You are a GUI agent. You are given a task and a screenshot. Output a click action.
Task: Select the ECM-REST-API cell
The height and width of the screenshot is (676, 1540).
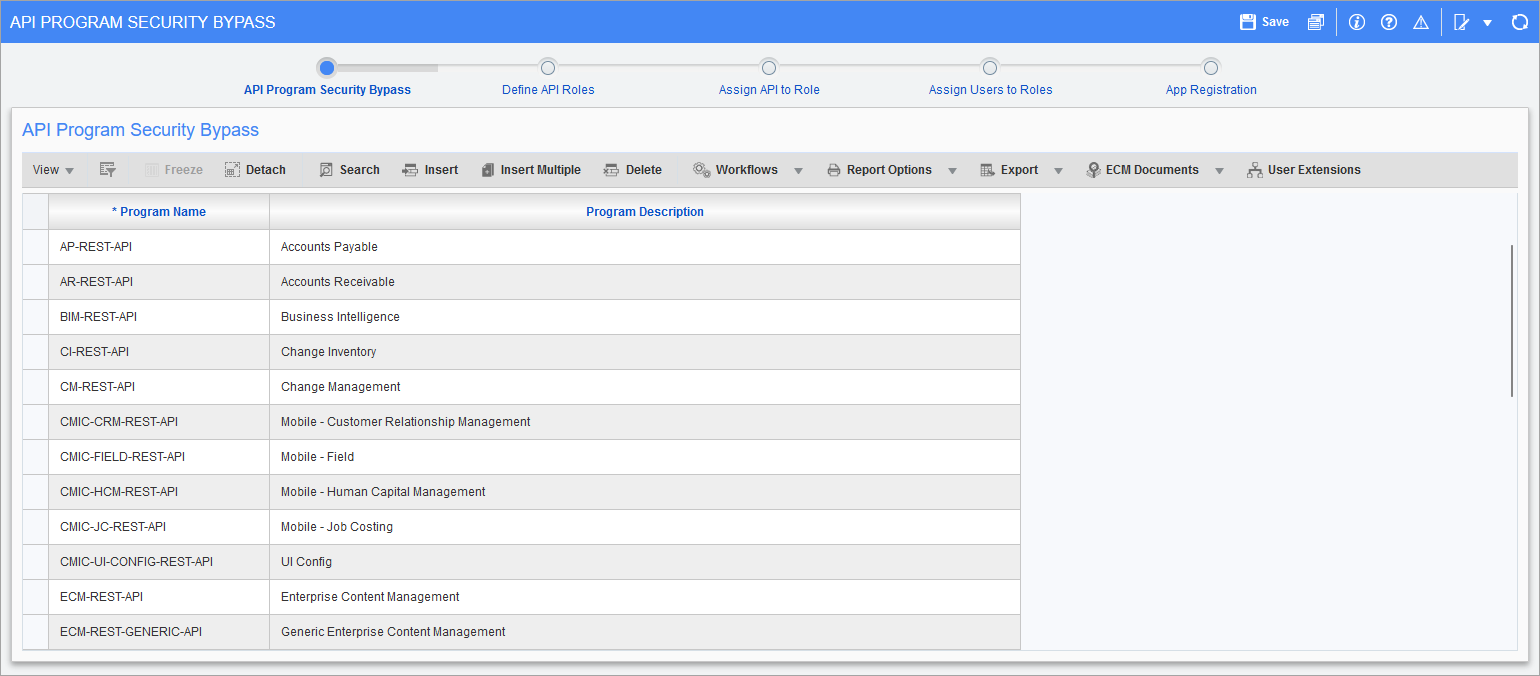point(159,597)
